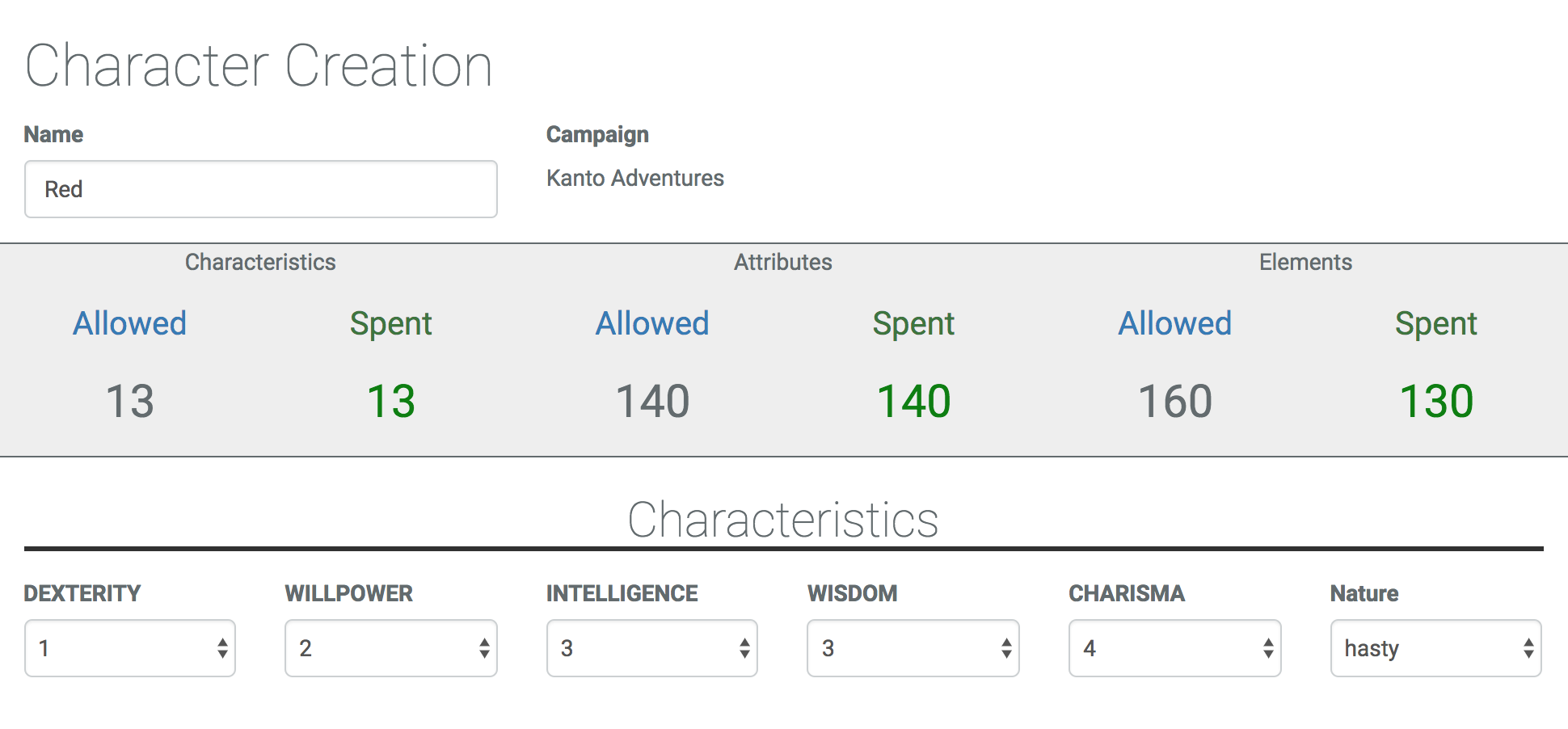This screenshot has height=729, width=1568.
Task: Click the Name input field containing Red
Action: pos(260,189)
